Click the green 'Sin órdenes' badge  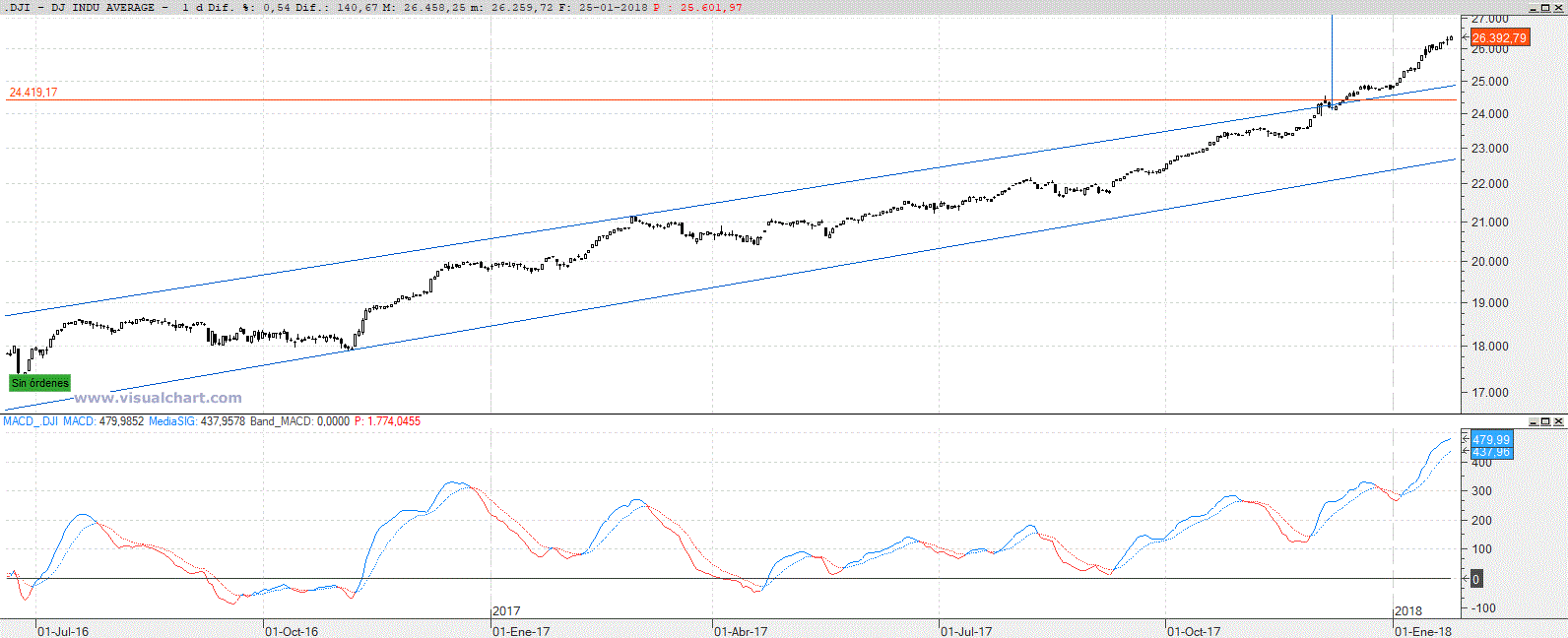pos(40,383)
